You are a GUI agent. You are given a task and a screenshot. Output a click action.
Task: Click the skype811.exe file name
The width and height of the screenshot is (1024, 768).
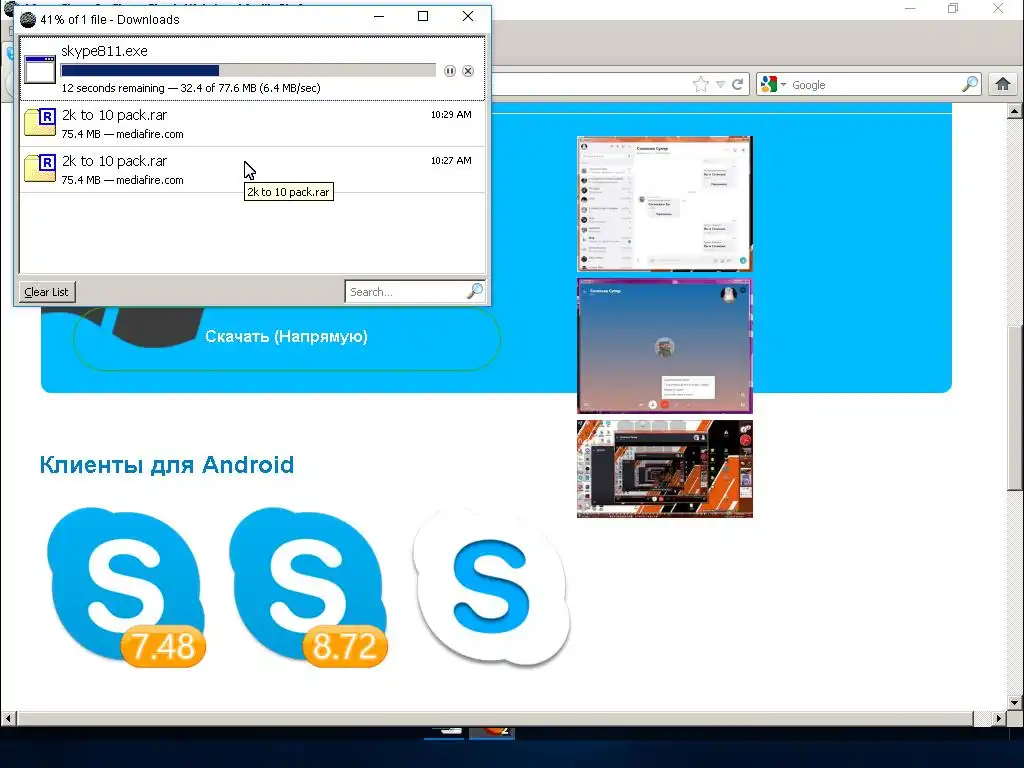(104, 51)
